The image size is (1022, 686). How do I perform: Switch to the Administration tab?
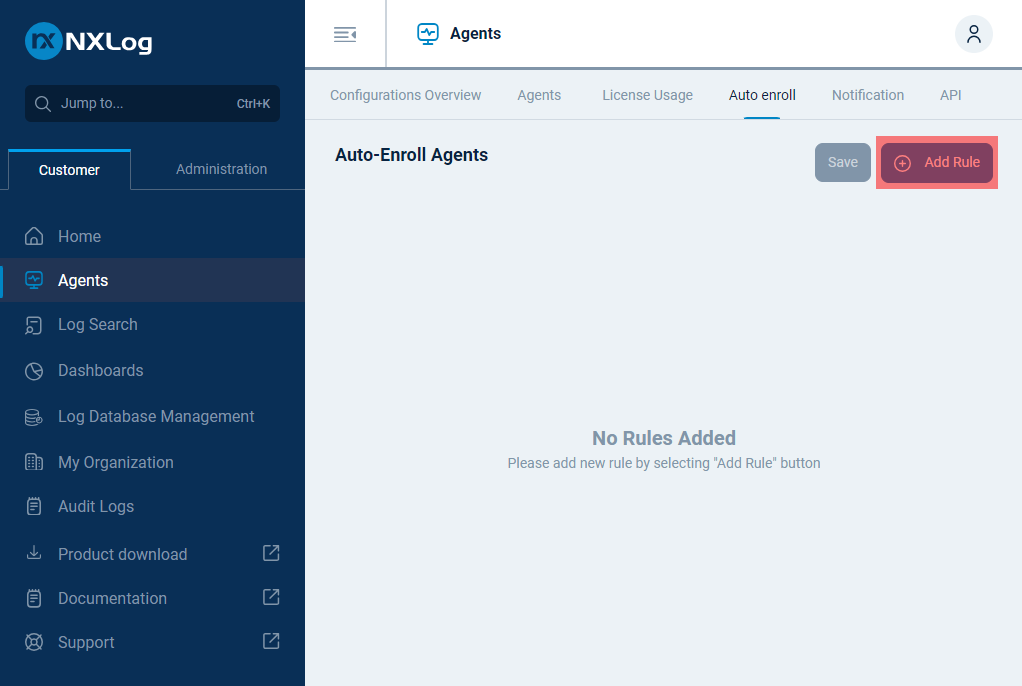[x=221, y=169]
